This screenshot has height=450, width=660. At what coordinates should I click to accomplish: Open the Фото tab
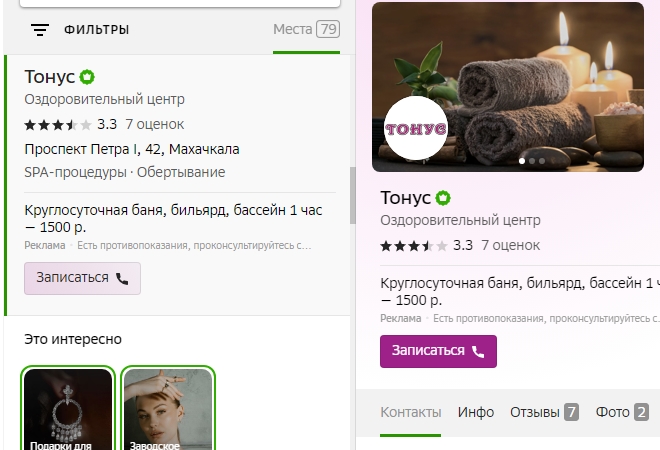tap(622, 411)
